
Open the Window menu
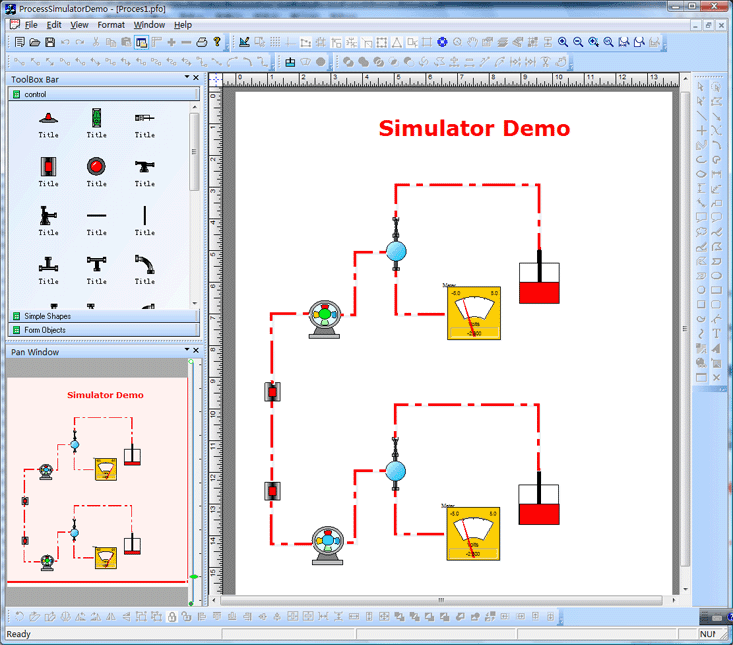149,25
